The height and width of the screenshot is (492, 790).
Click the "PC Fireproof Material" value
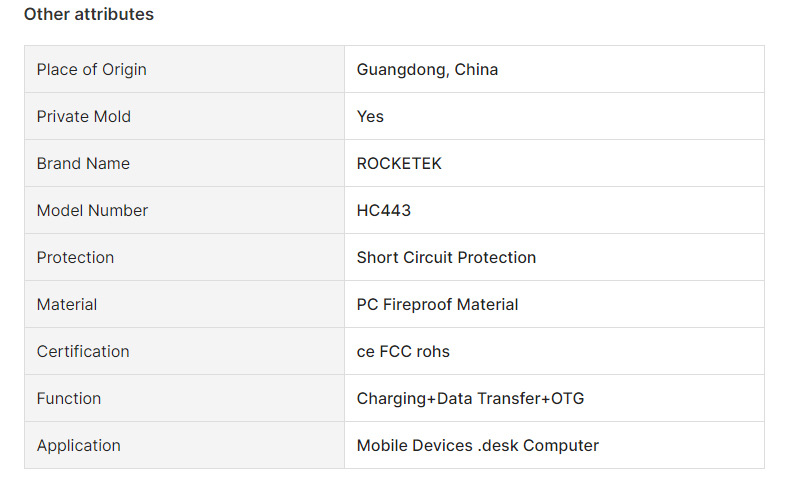pyautogui.click(x=437, y=304)
